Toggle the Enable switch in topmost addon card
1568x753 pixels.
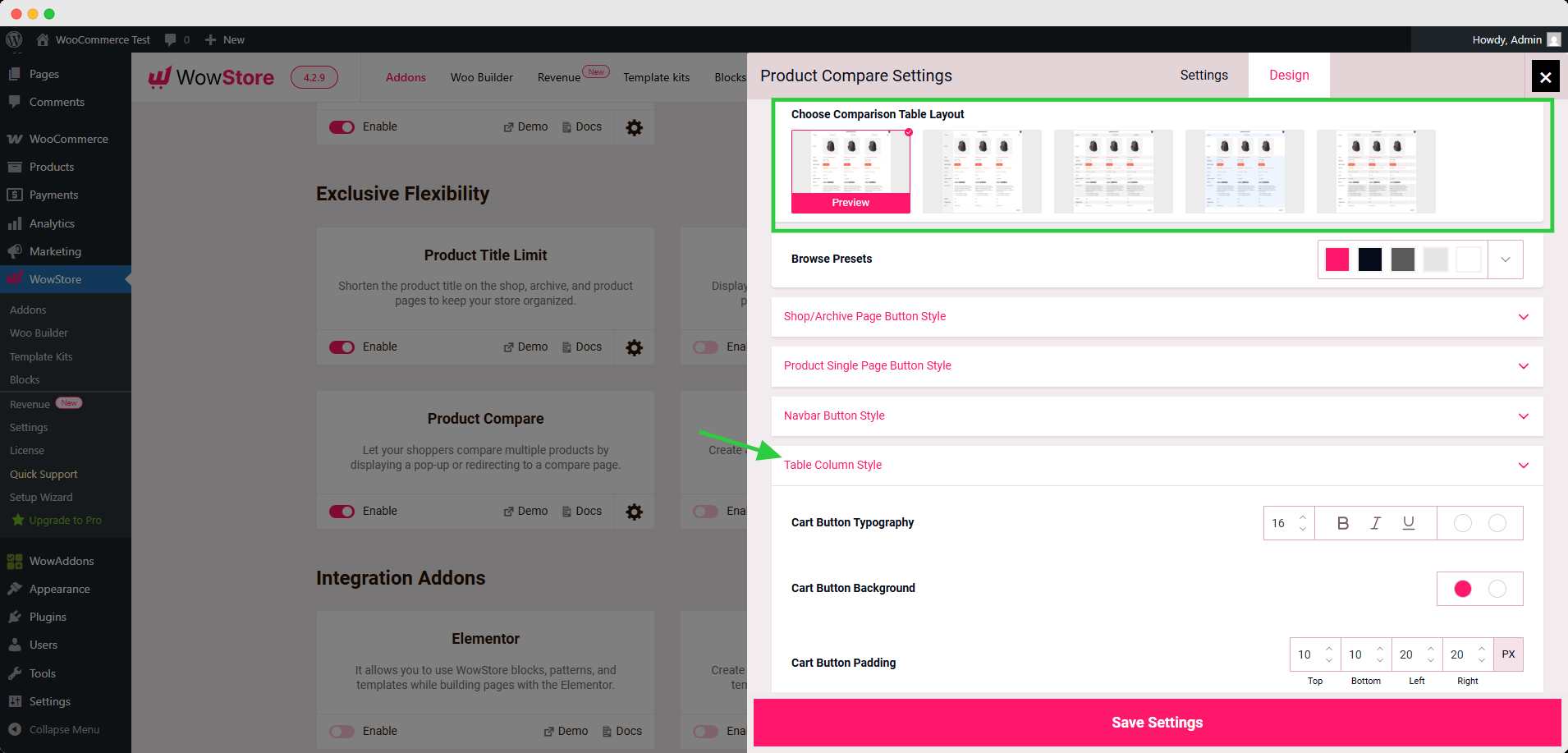point(342,127)
